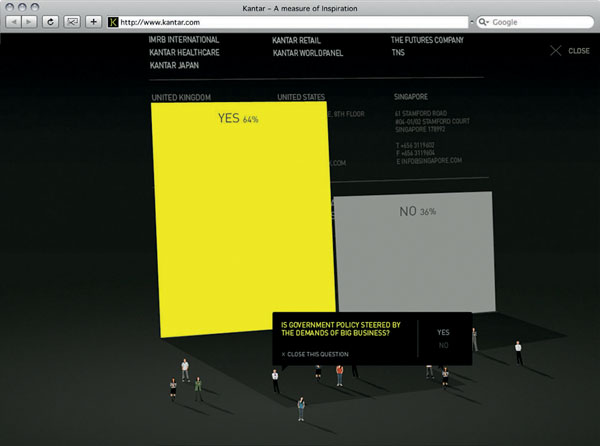Image resolution: width=600 pixels, height=446 pixels.
Task: Click Close This Question link
Action: (315, 354)
